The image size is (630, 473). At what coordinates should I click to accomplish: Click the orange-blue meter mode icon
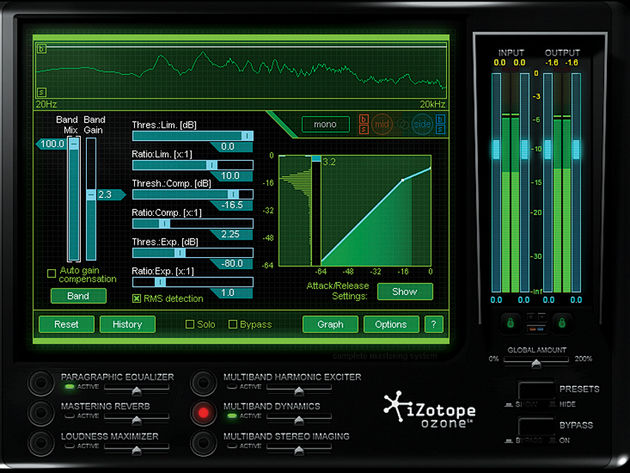click(x=536, y=329)
